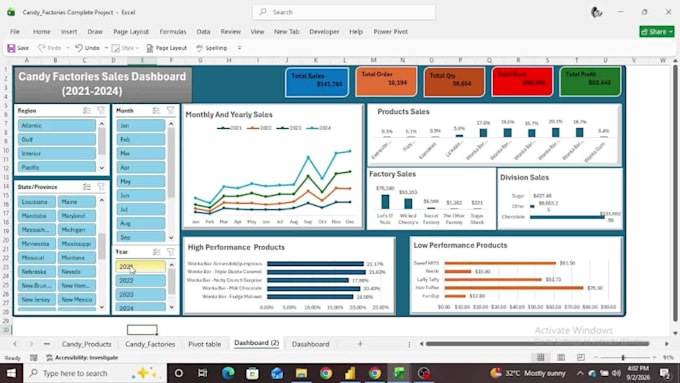Open the File menu
Image resolution: width=680 pixels, height=383 pixels.
[x=15, y=32]
